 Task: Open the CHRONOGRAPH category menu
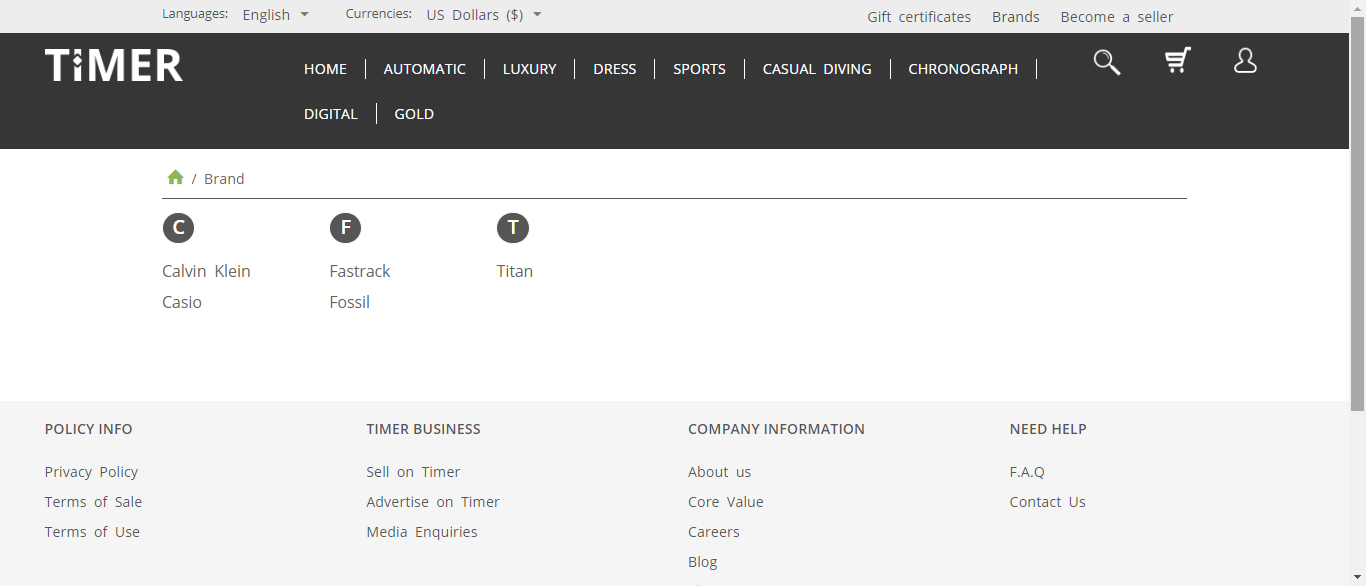click(963, 69)
